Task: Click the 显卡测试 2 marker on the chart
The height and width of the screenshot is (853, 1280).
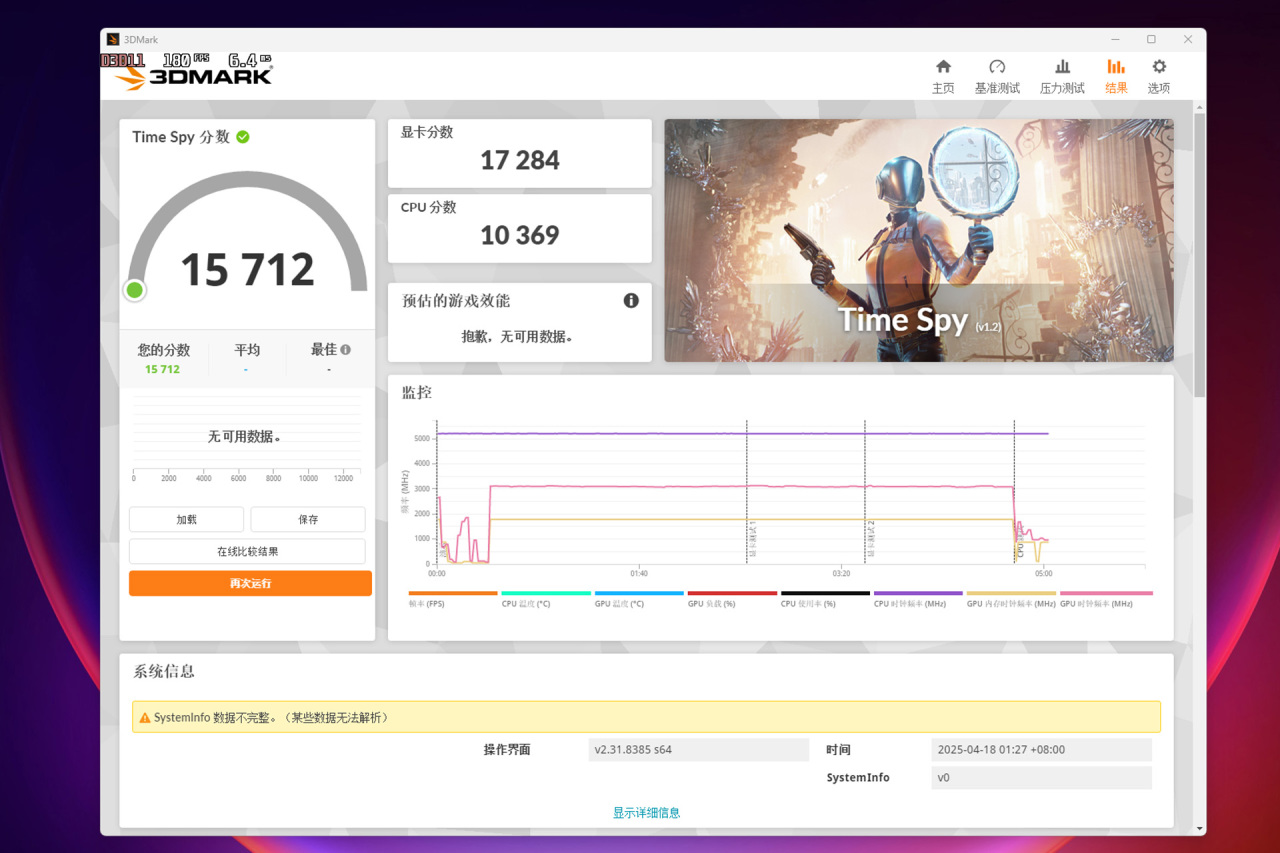Action: pos(871,540)
